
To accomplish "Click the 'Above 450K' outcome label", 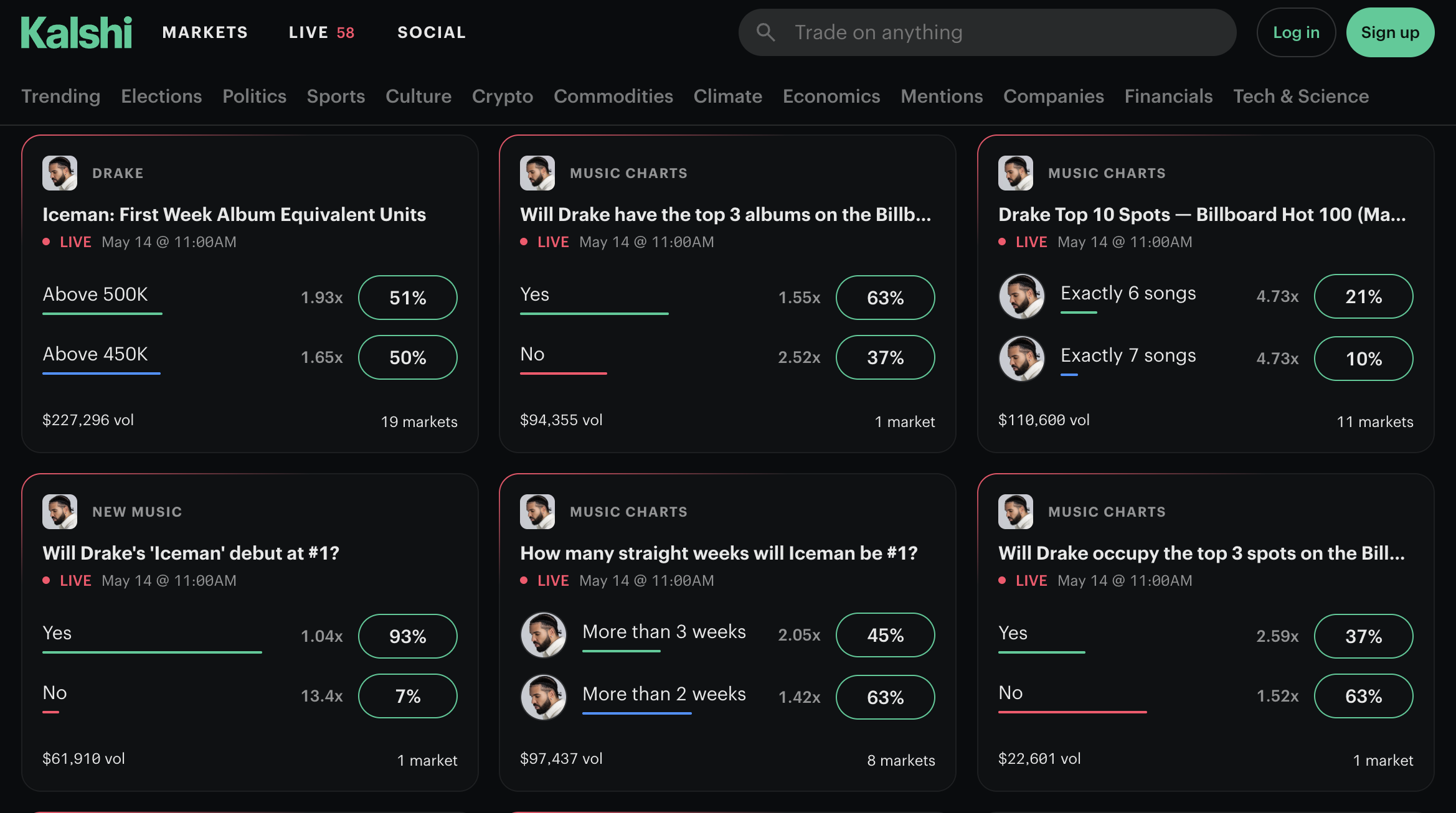I will click(95, 354).
